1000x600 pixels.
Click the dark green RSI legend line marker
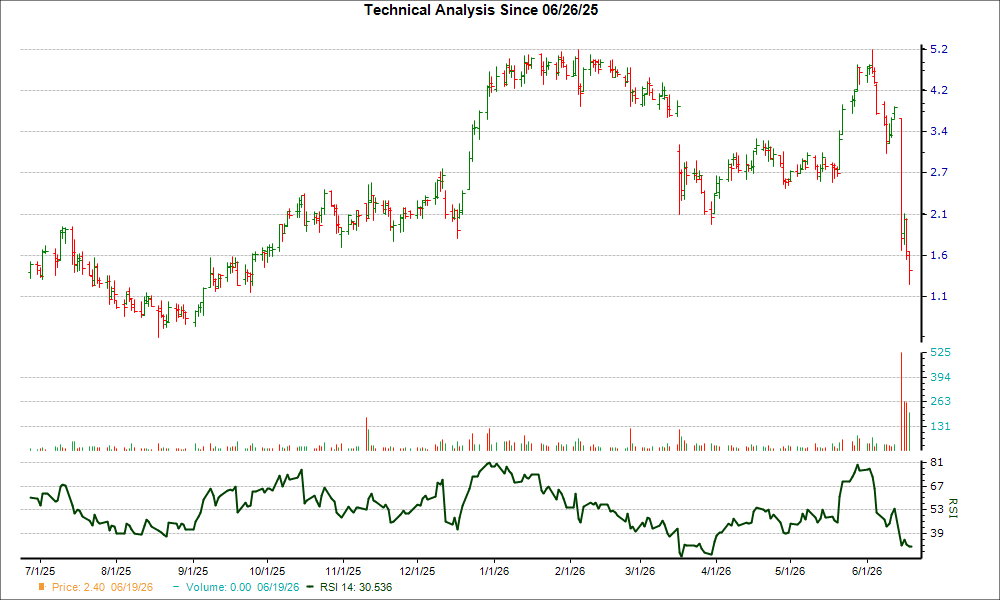point(310,587)
